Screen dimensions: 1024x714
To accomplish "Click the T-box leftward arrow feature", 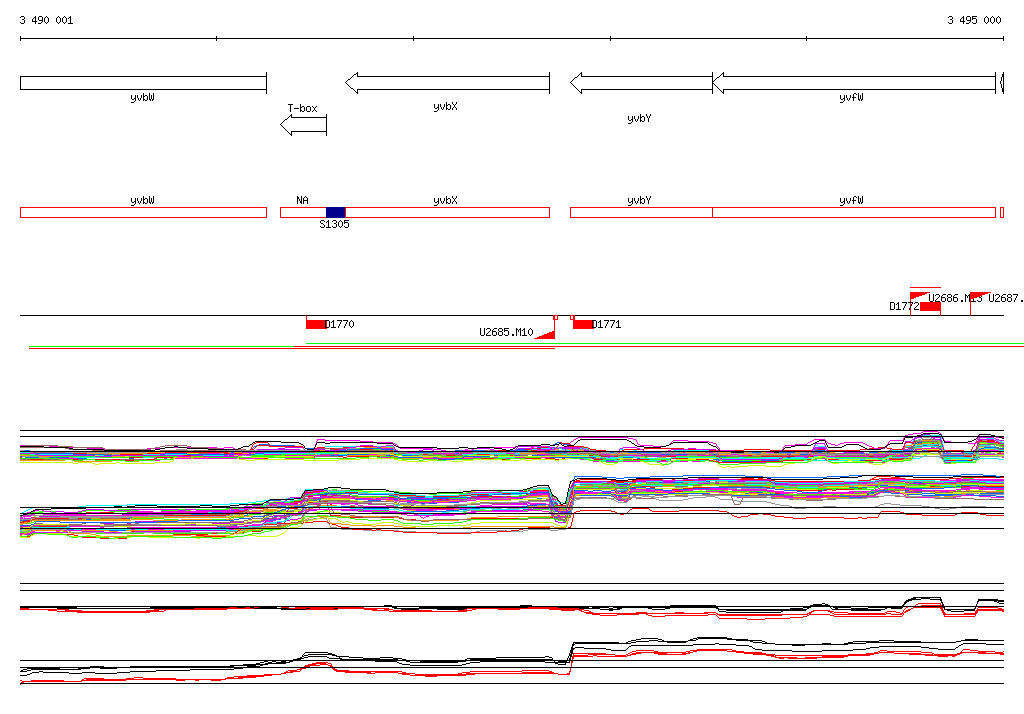I will click(x=304, y=125).
